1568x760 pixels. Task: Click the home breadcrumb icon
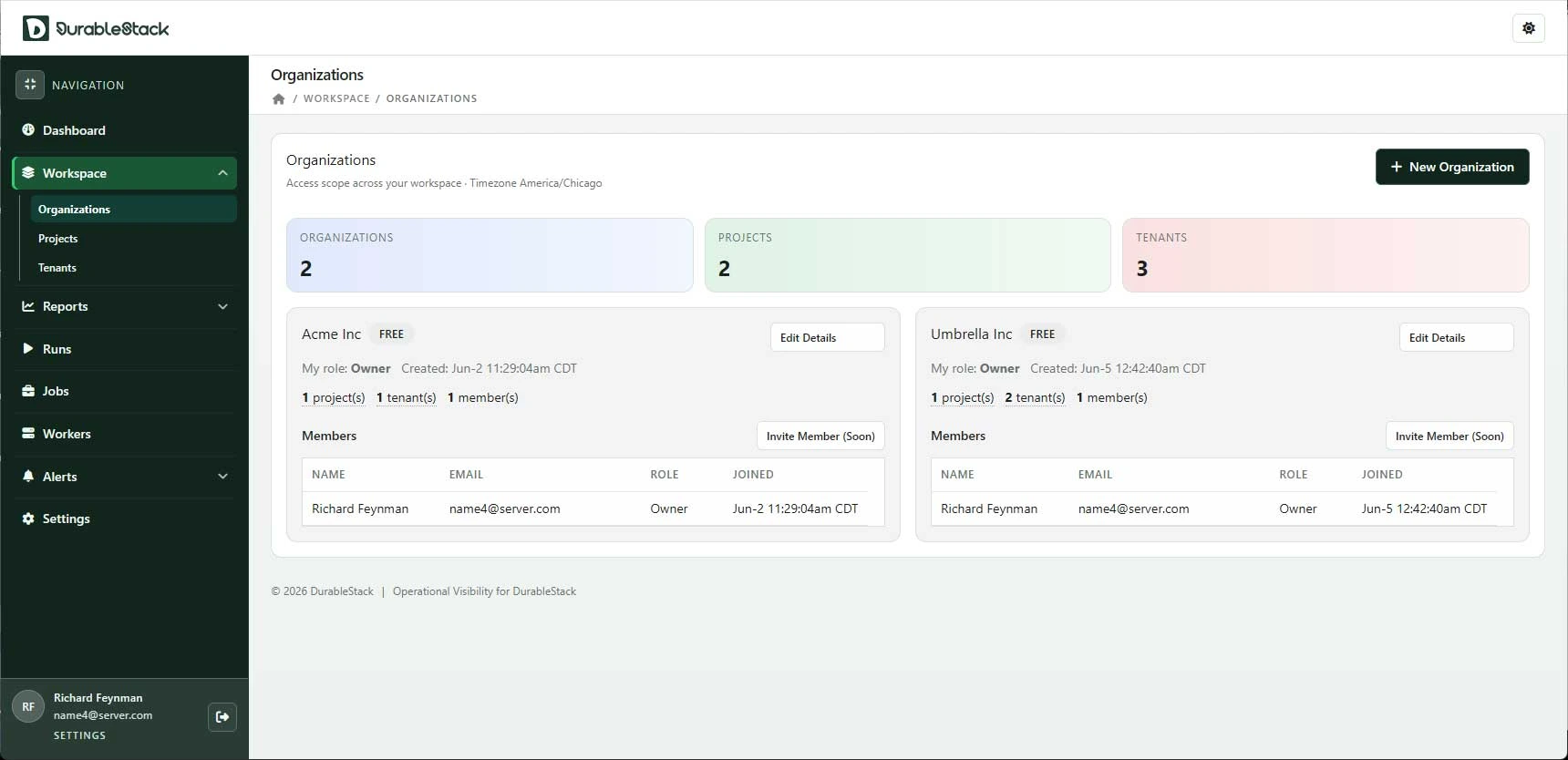(x=279, y=98)
